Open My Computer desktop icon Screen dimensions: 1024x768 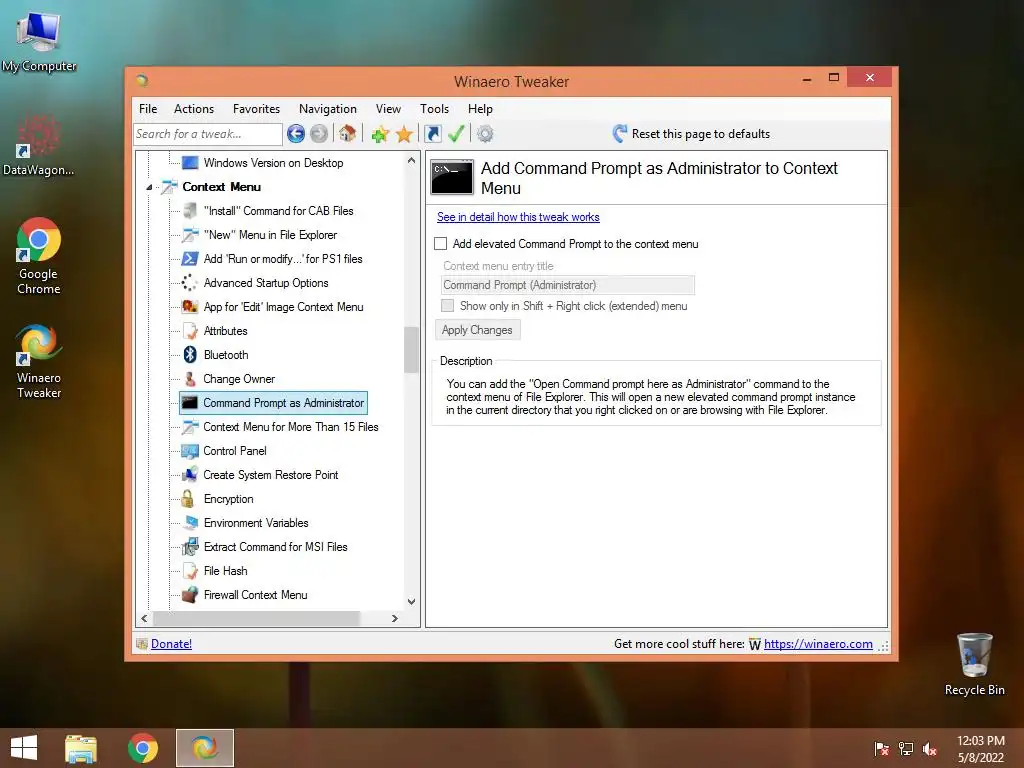(x=39, y=42)
